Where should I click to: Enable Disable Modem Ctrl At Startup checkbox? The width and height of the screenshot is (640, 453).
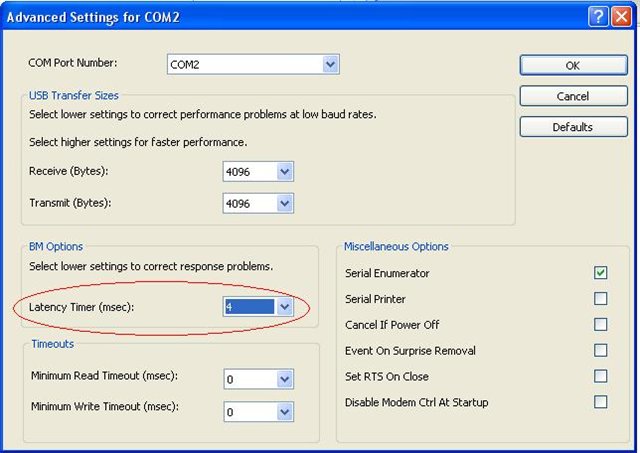(x=600, y=402)
